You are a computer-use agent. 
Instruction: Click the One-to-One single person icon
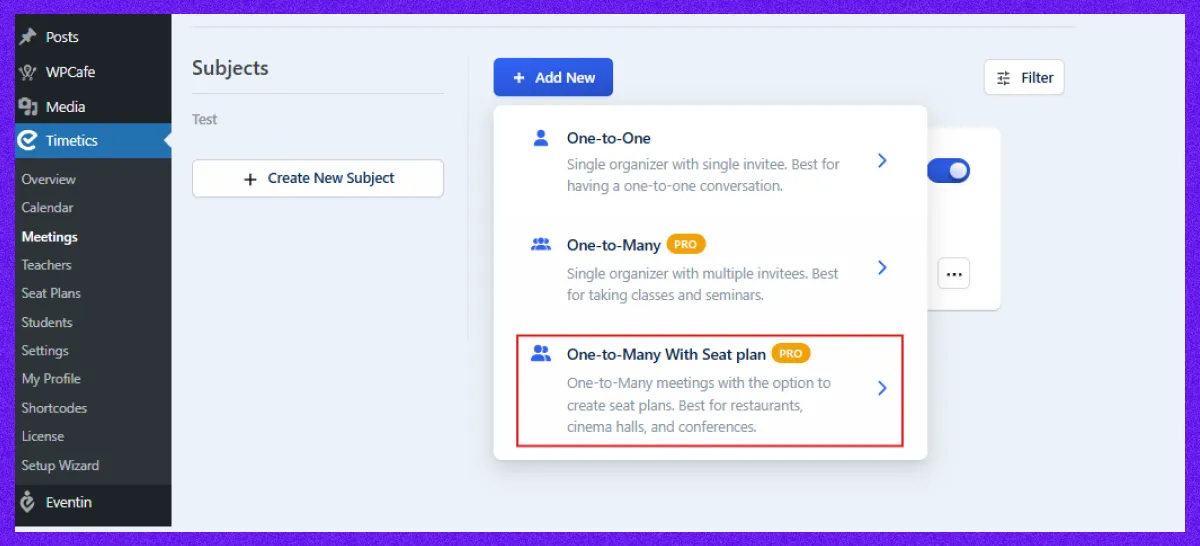[541, 138]
